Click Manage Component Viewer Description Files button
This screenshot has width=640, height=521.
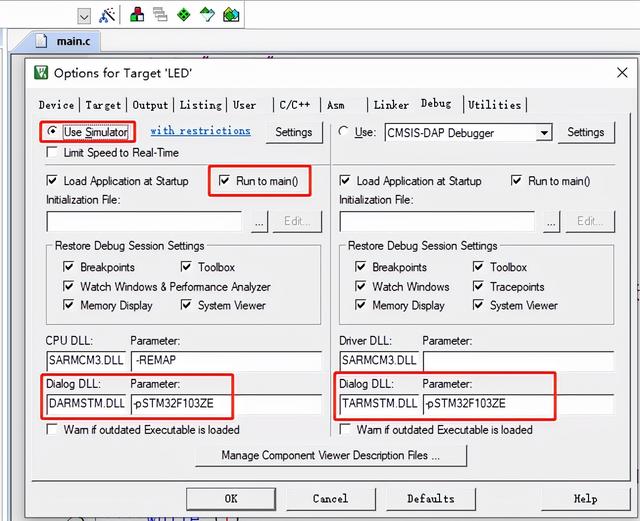pyautogui.click(x=331, y=456)
